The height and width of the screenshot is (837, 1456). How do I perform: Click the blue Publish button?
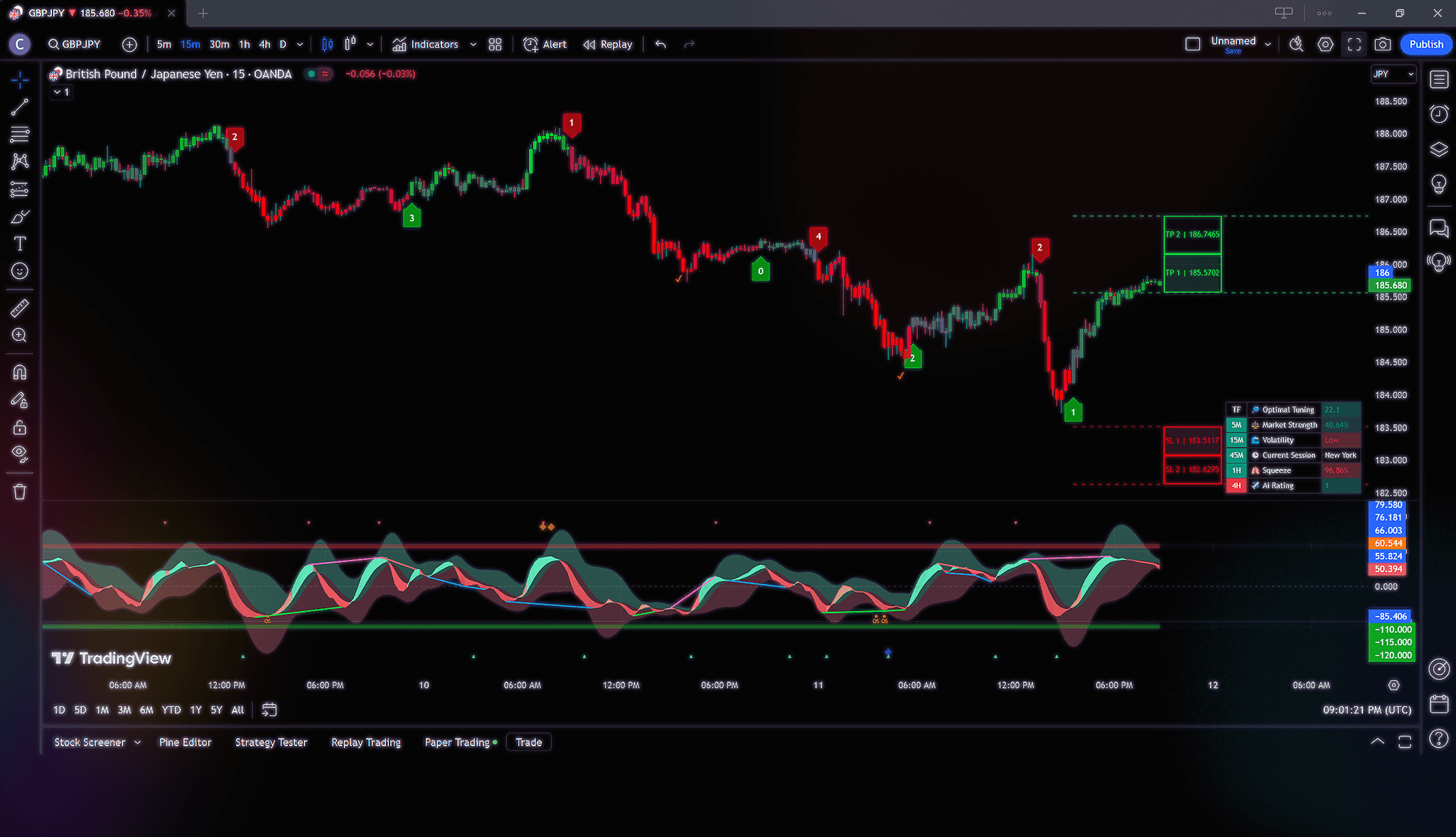(x=1426, y=44)
